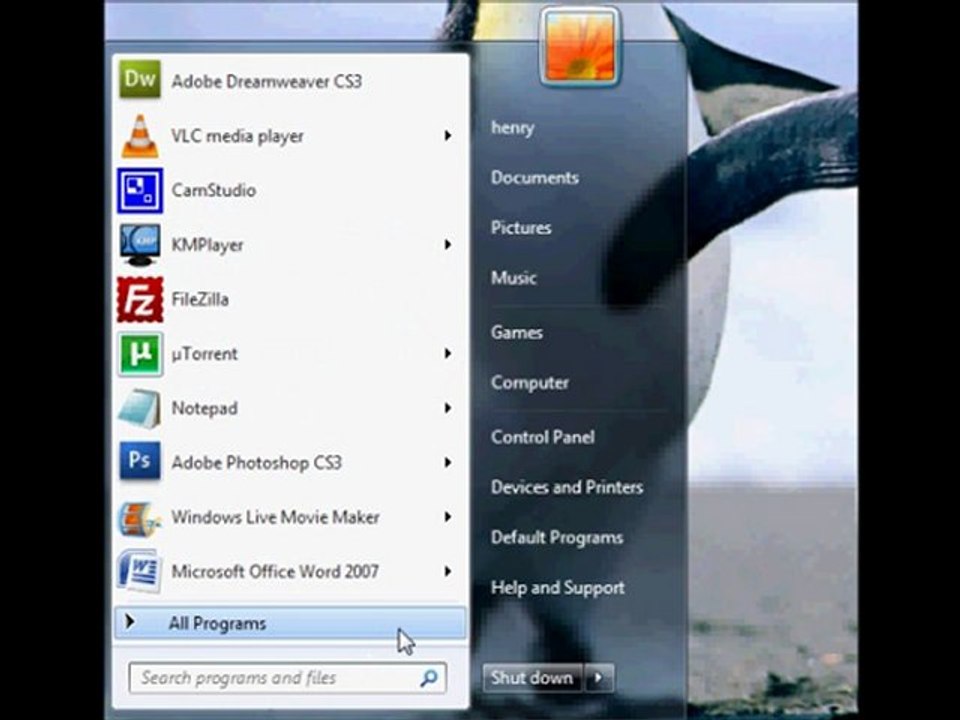Launch VLC media player cone icon
The height and width of the screenshot is (720, 960).
140,136
